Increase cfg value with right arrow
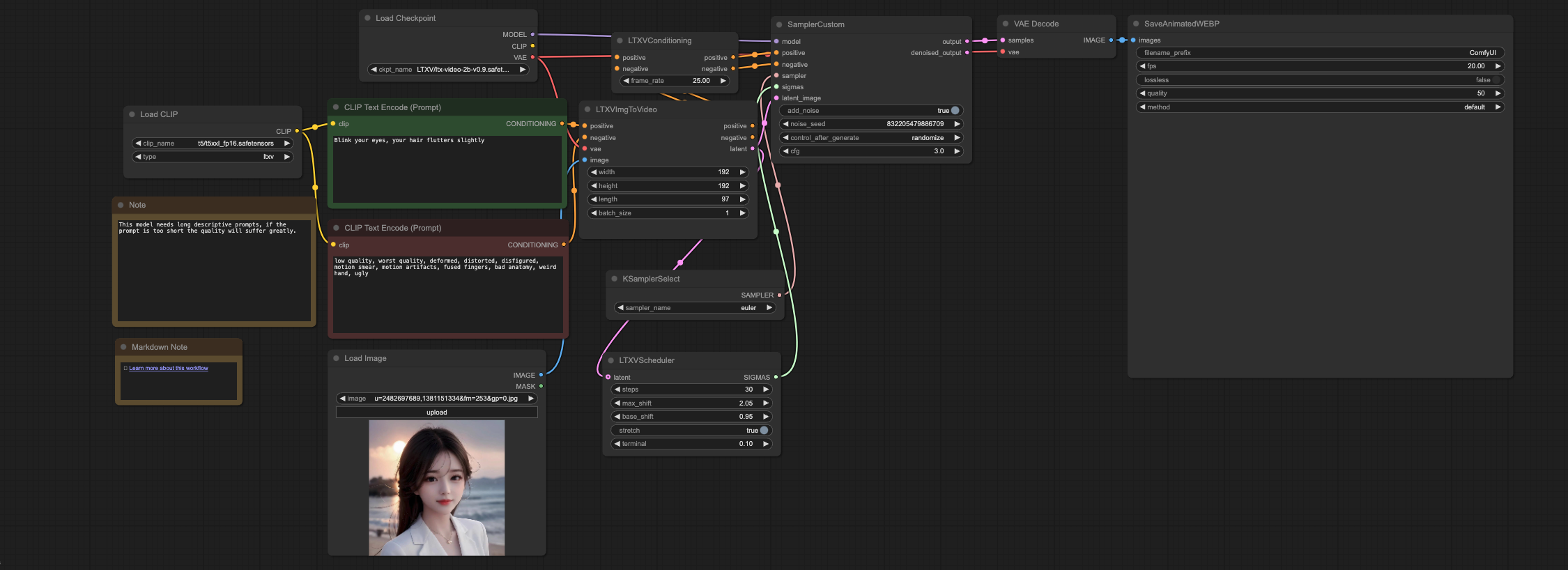The height and width of the screenshot is (570, 1568). point(958,151)
